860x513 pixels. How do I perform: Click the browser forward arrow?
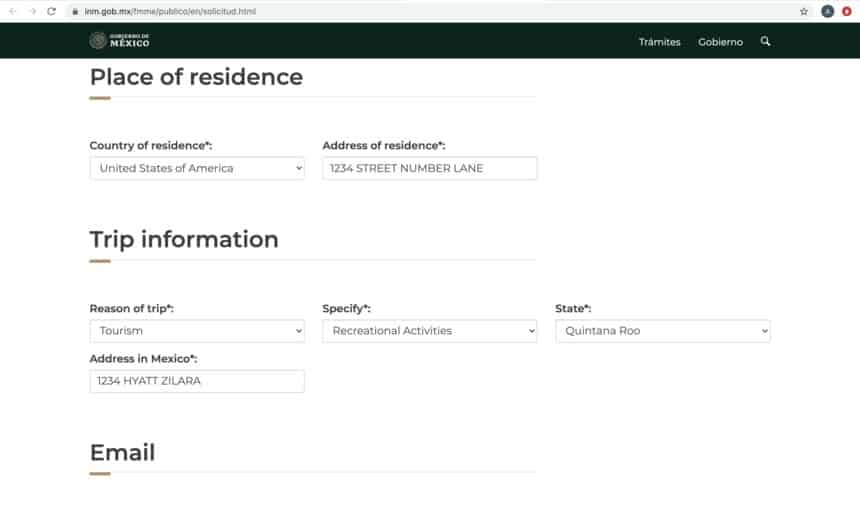32,12
